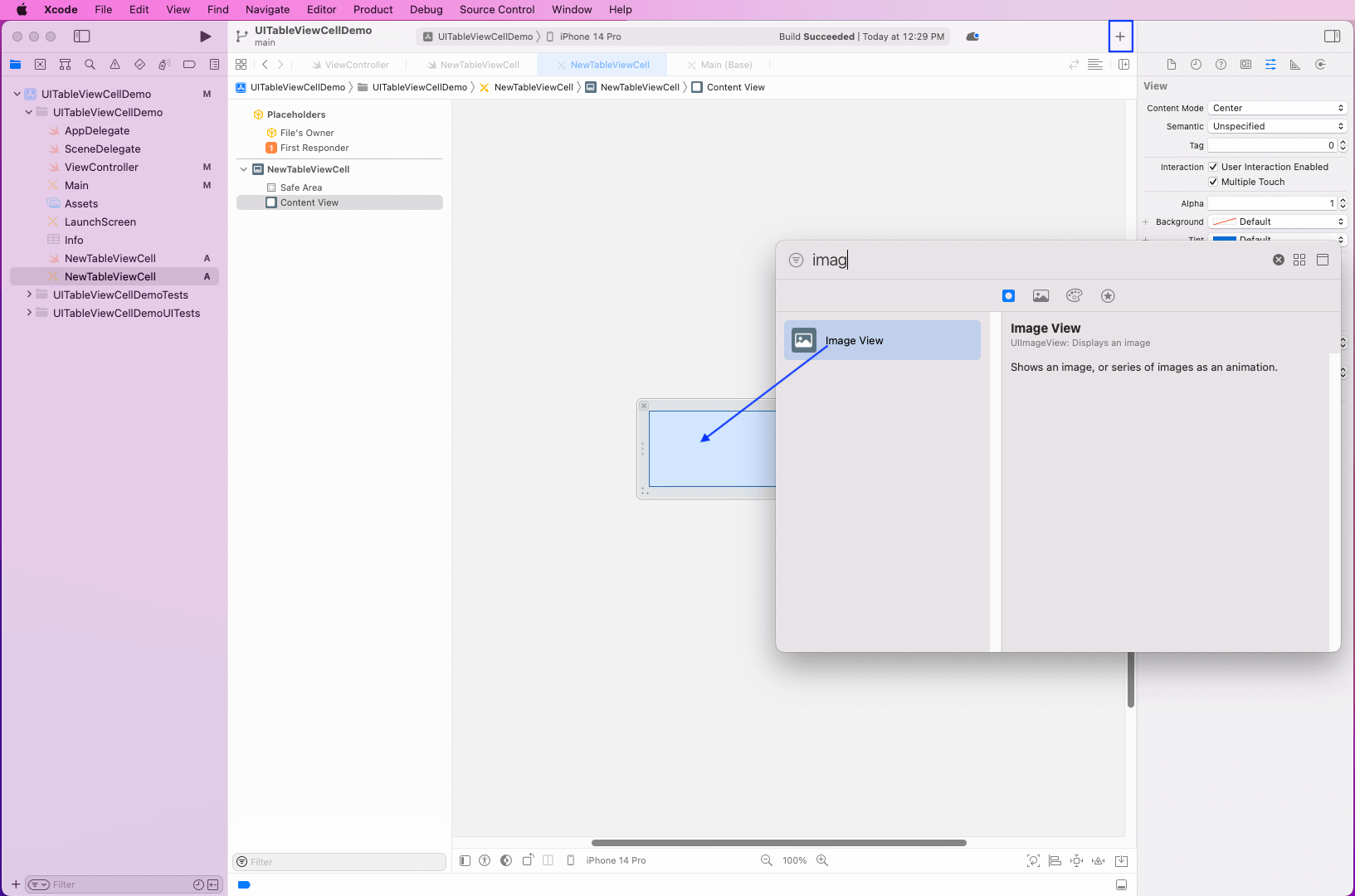Switch library to the Image/media tab
Viewport: 1355px width, 896px height.
(1041, 296)
